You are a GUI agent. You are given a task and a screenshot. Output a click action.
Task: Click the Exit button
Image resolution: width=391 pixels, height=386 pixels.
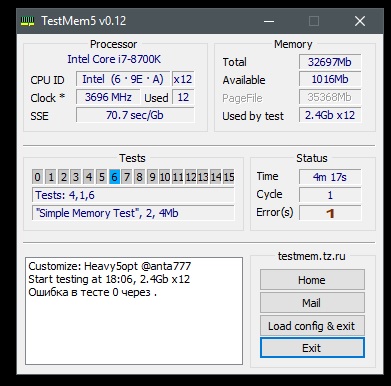(x=312, y=348)
